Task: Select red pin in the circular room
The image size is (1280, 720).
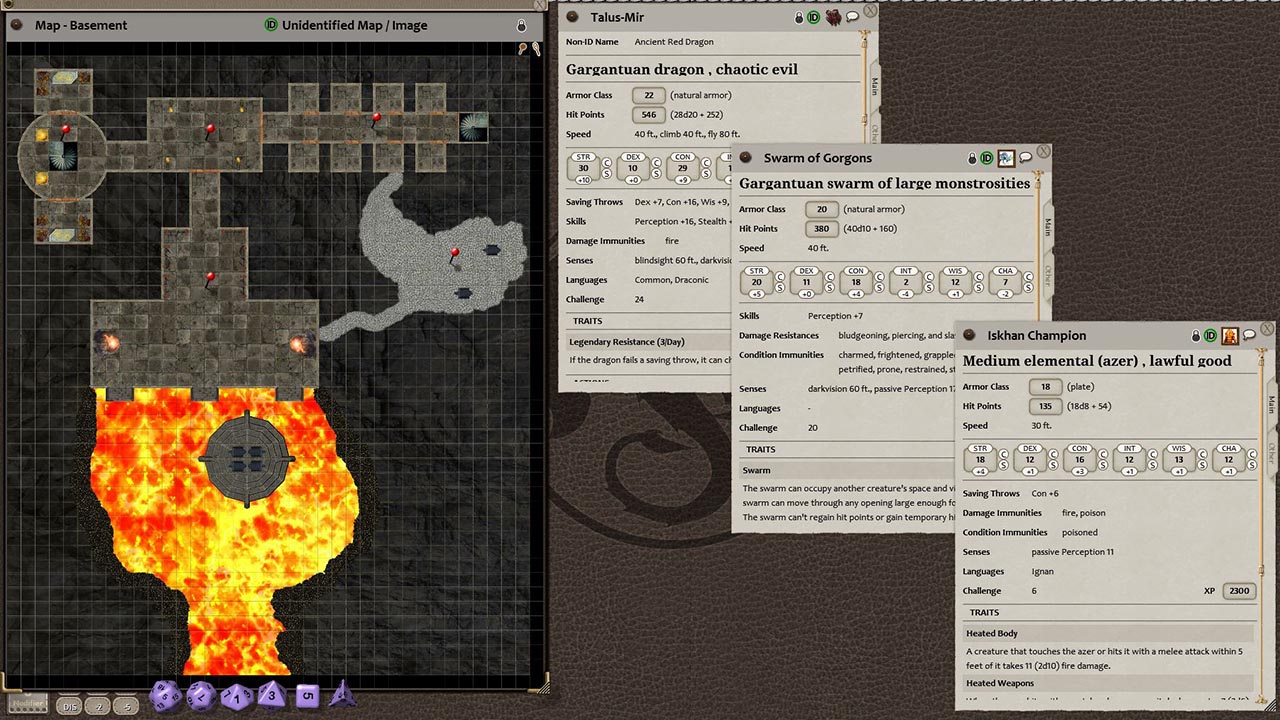Action: [67, 132]
